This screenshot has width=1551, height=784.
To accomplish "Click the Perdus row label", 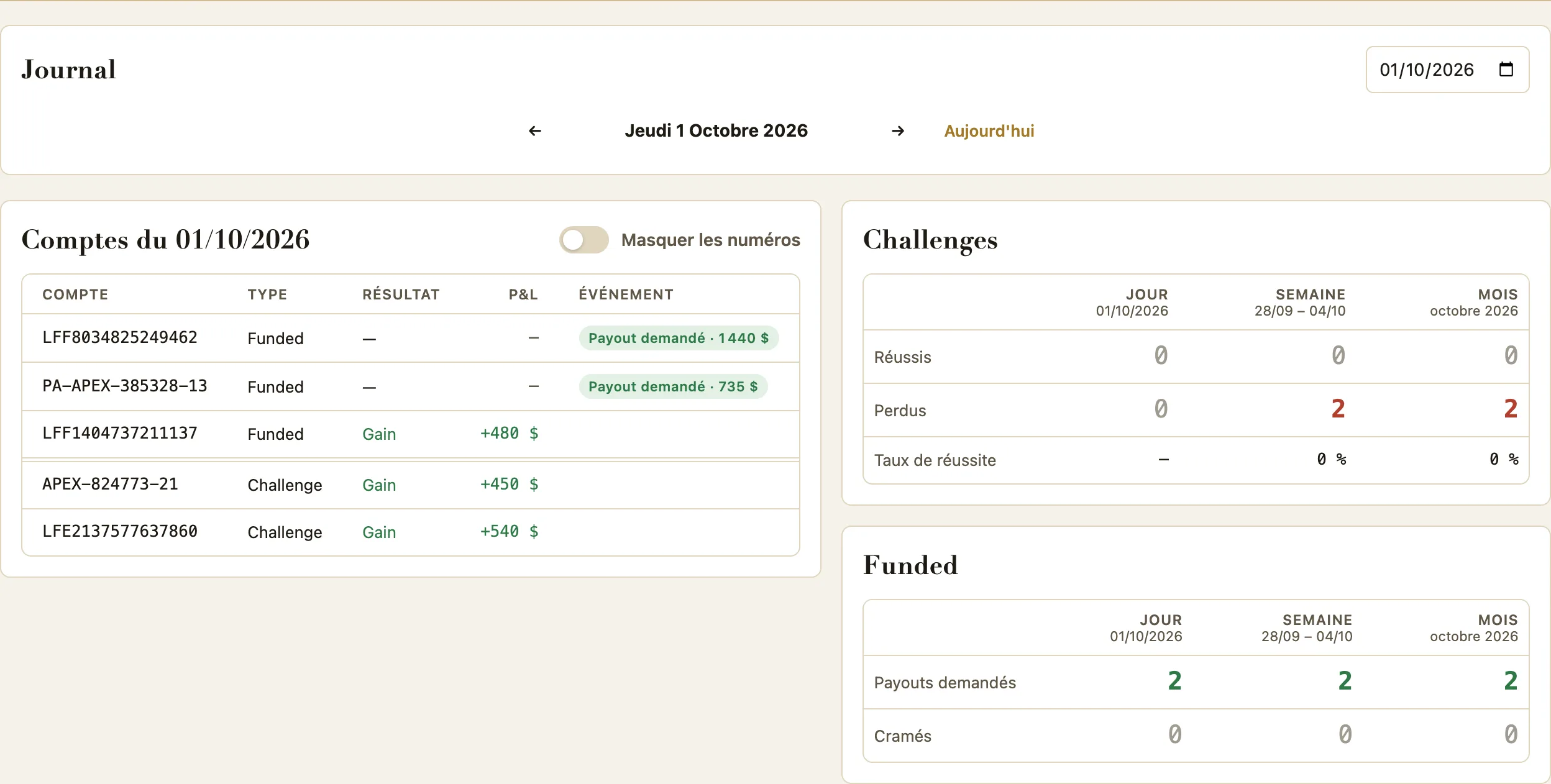I will point(900,411).
